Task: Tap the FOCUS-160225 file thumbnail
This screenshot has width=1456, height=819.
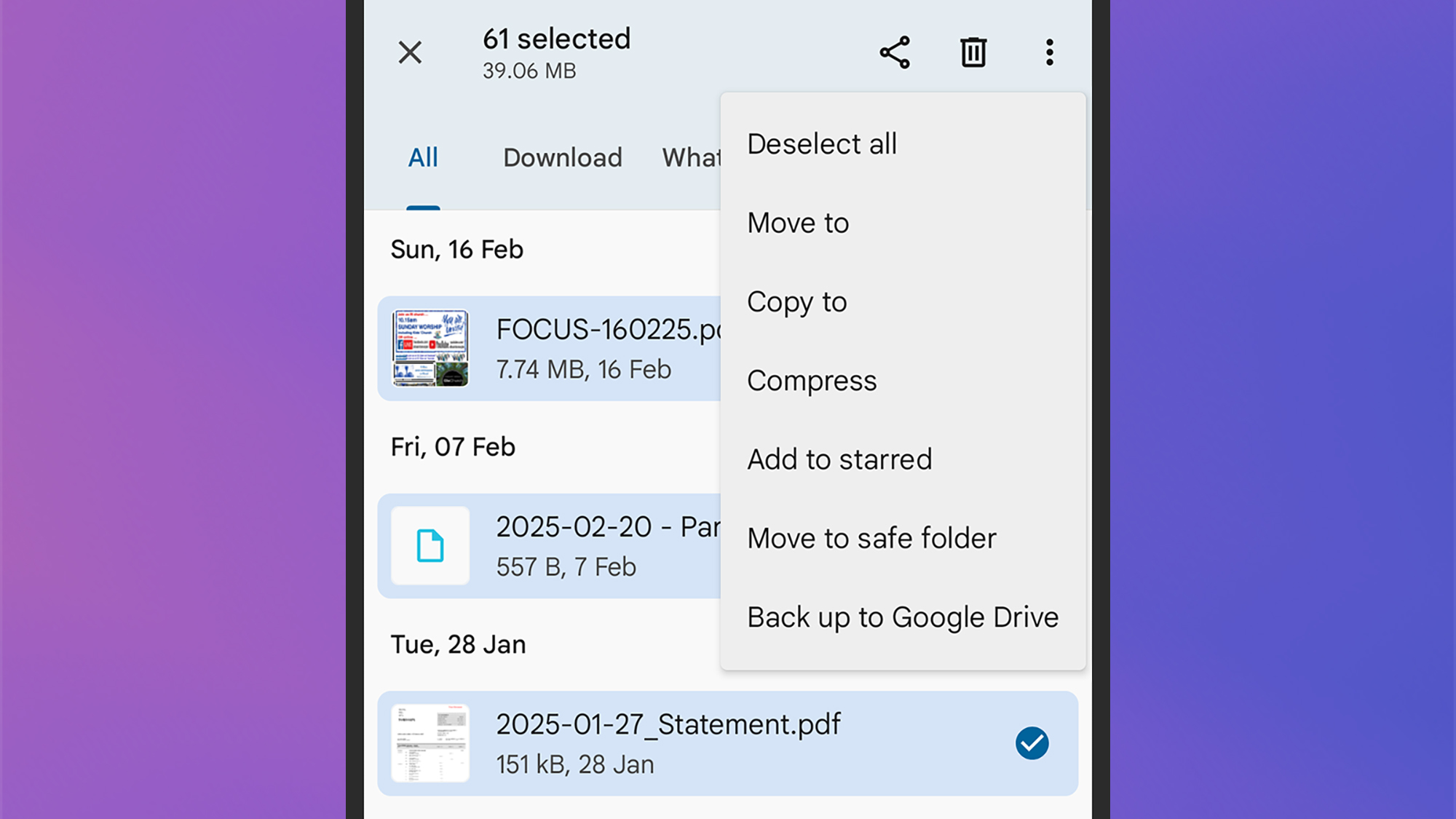Action: [x=430, y=348]
